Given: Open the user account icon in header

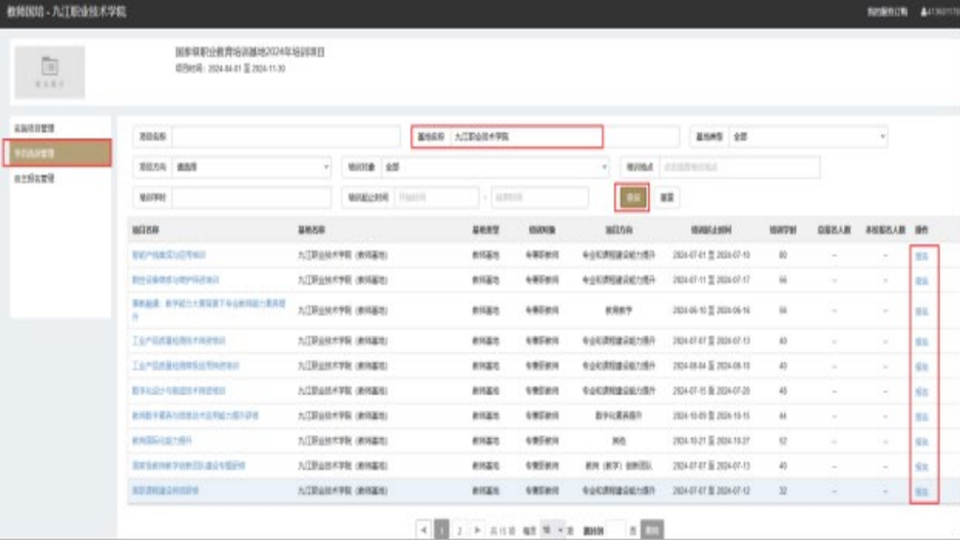Looking at the screenshot, I should 923,12.
